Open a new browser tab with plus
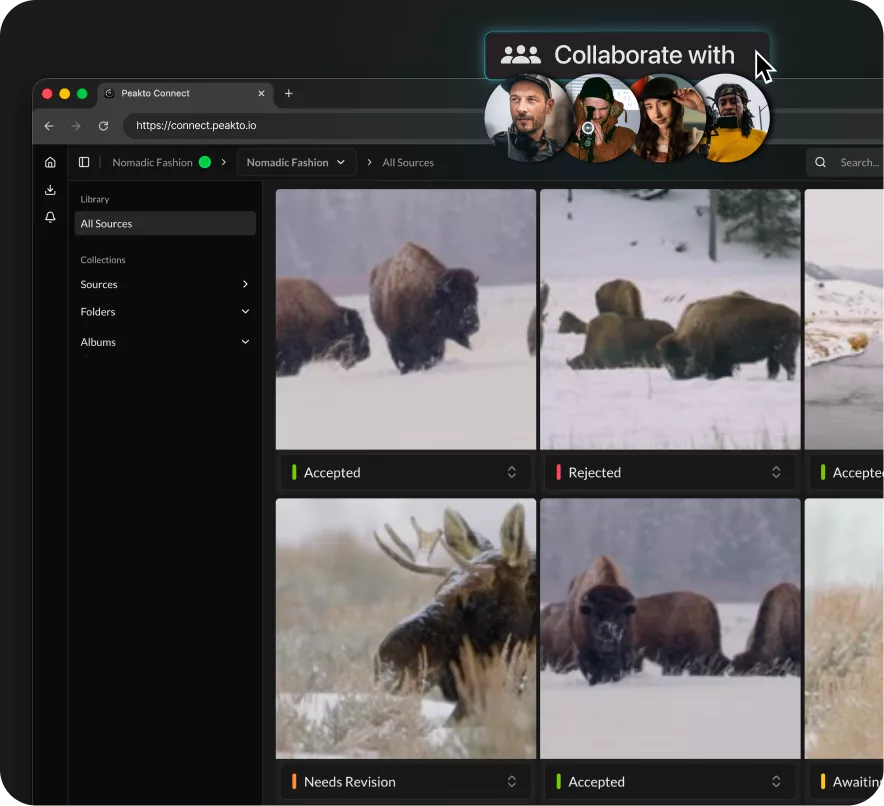Screen dimensions: 884x806 coord(289,94)
